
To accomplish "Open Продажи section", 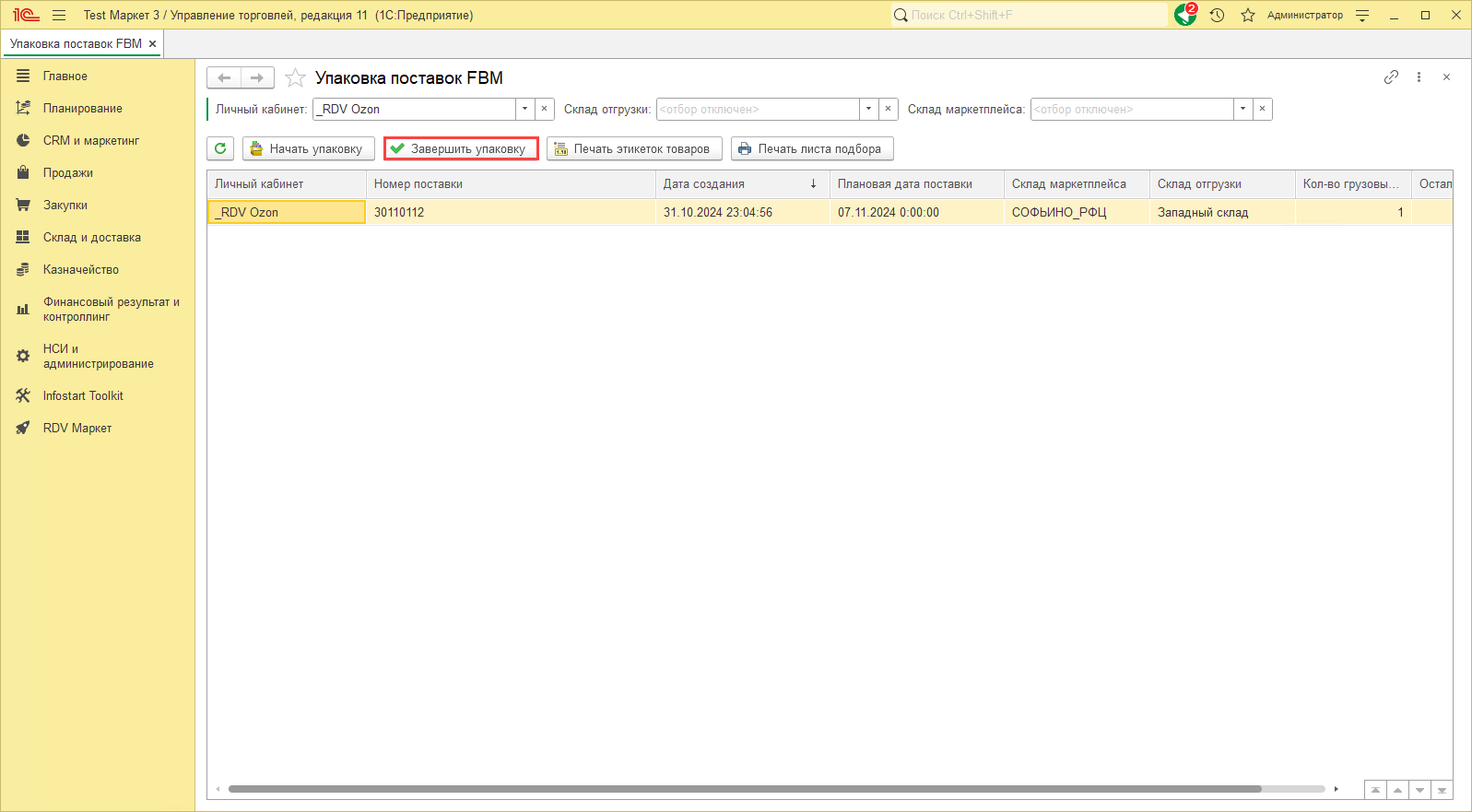I will pyautogui.click(x=98, y=172).
